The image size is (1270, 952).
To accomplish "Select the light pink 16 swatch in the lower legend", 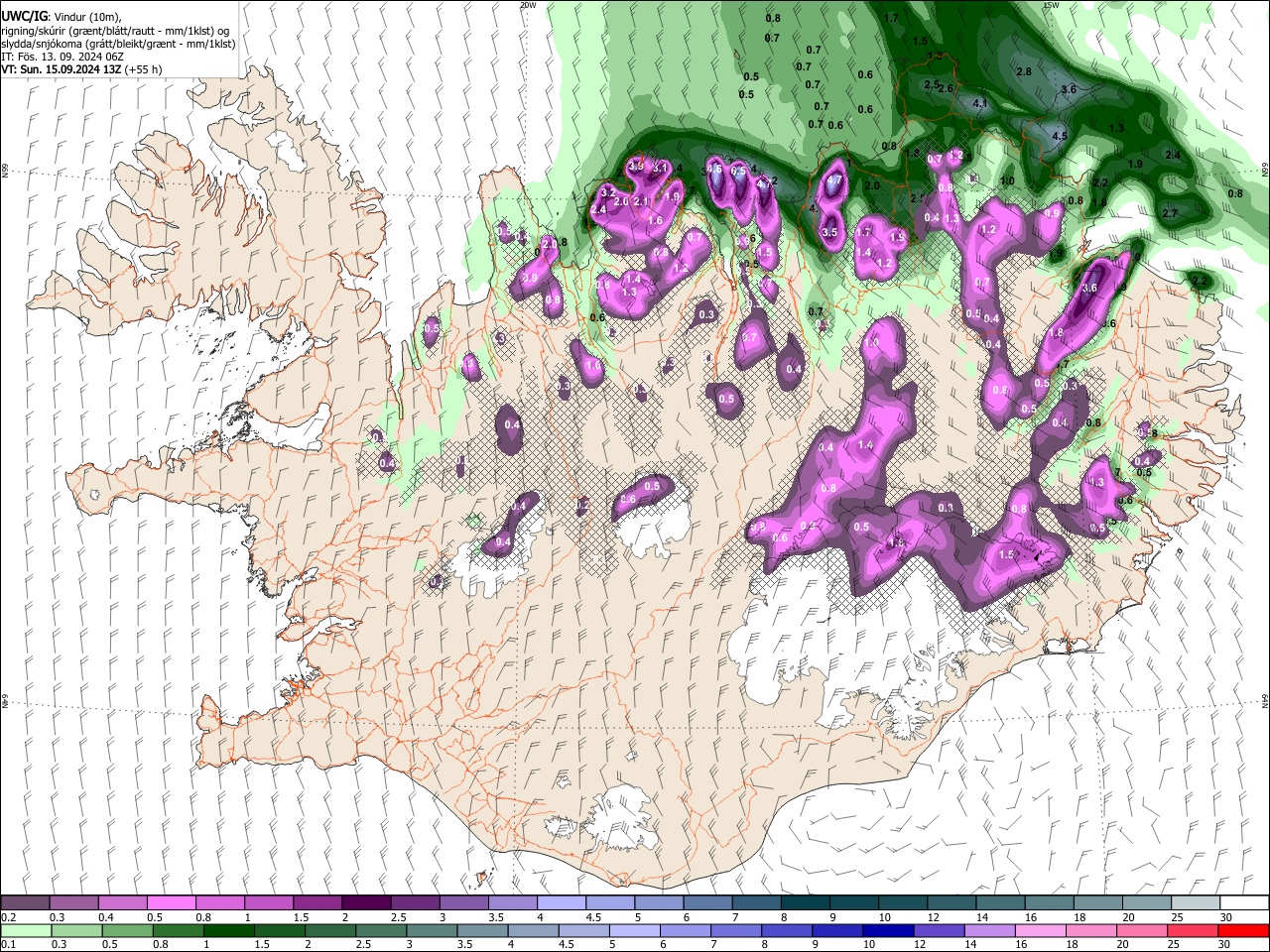I will click(x=1039, y=931).
